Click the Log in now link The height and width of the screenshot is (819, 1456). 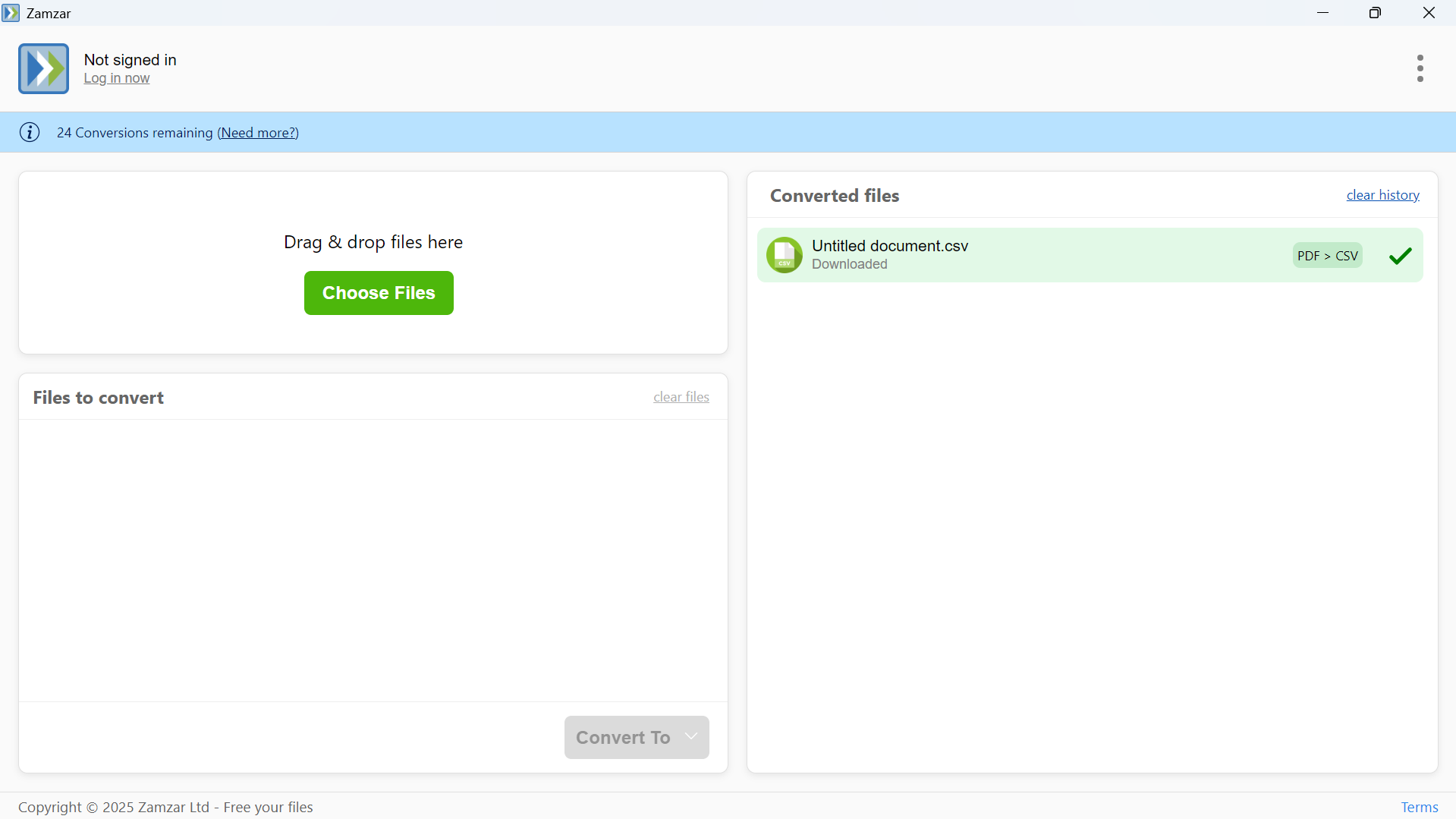tap(117, 78)
